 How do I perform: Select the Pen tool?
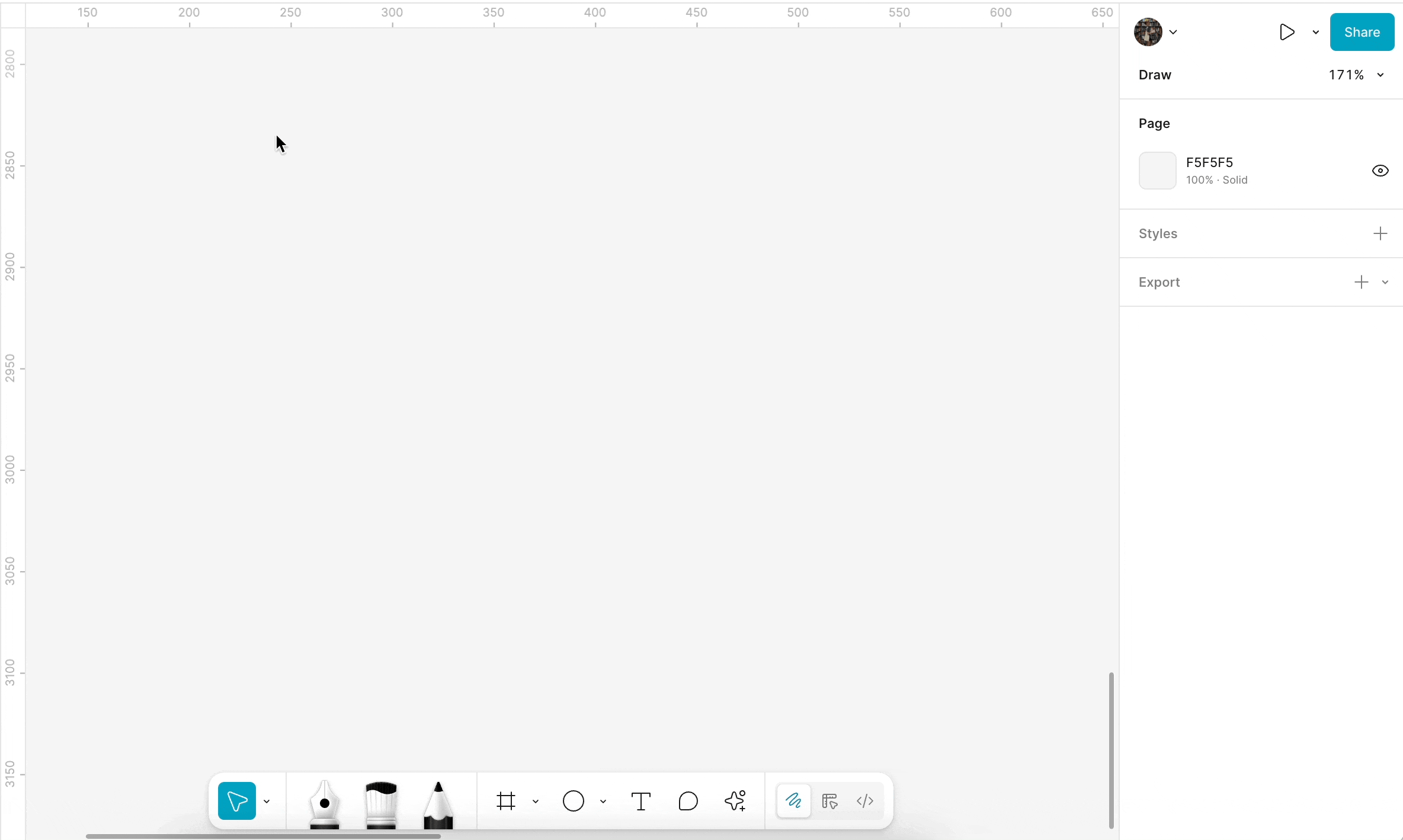coord(324,804)
